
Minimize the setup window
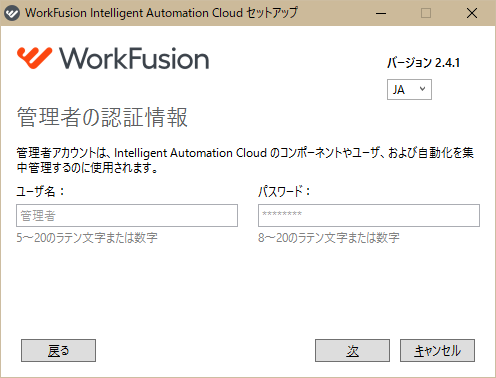tap(381, 13)
